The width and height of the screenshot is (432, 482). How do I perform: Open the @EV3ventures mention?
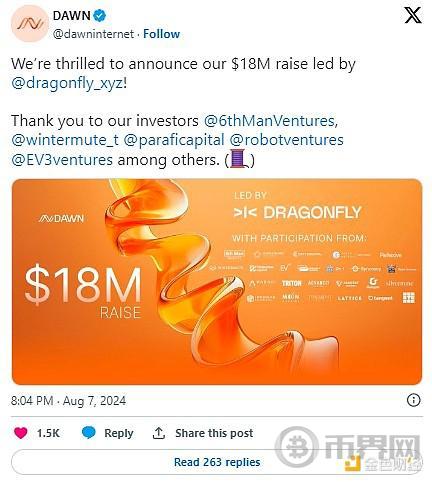[62, 160]
